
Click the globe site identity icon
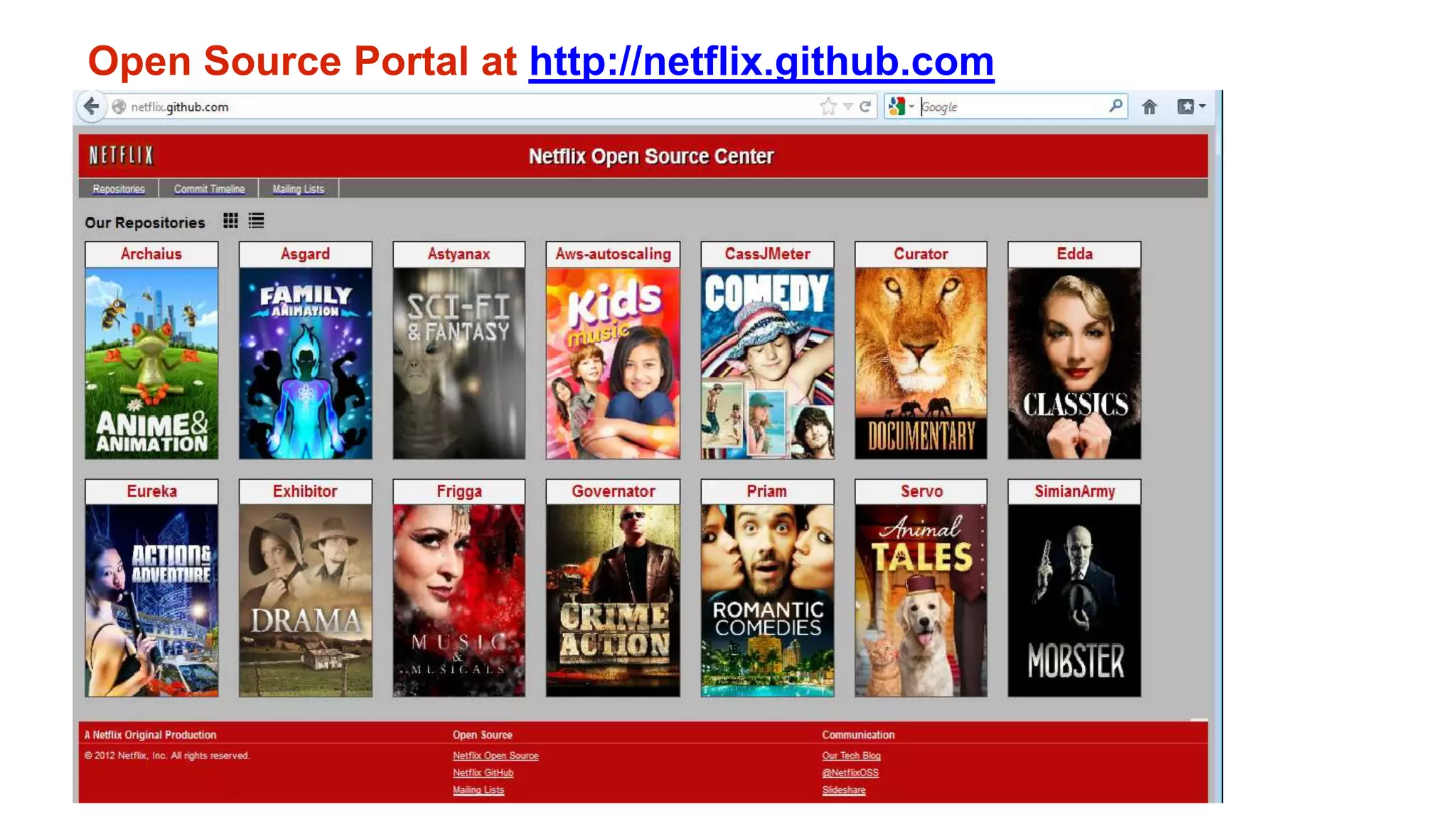[x=119, y=107]
